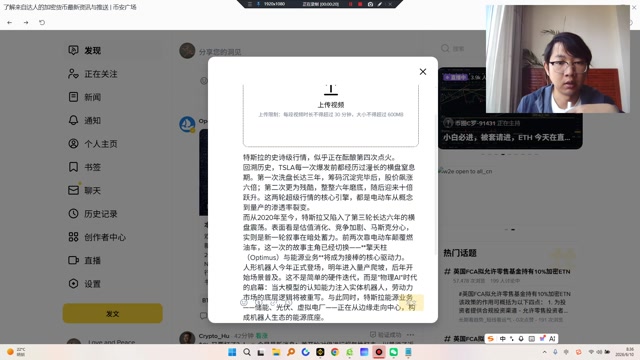Close the recorder toolbar
Viewport: 640px width, 360px height.
[390, 4]
